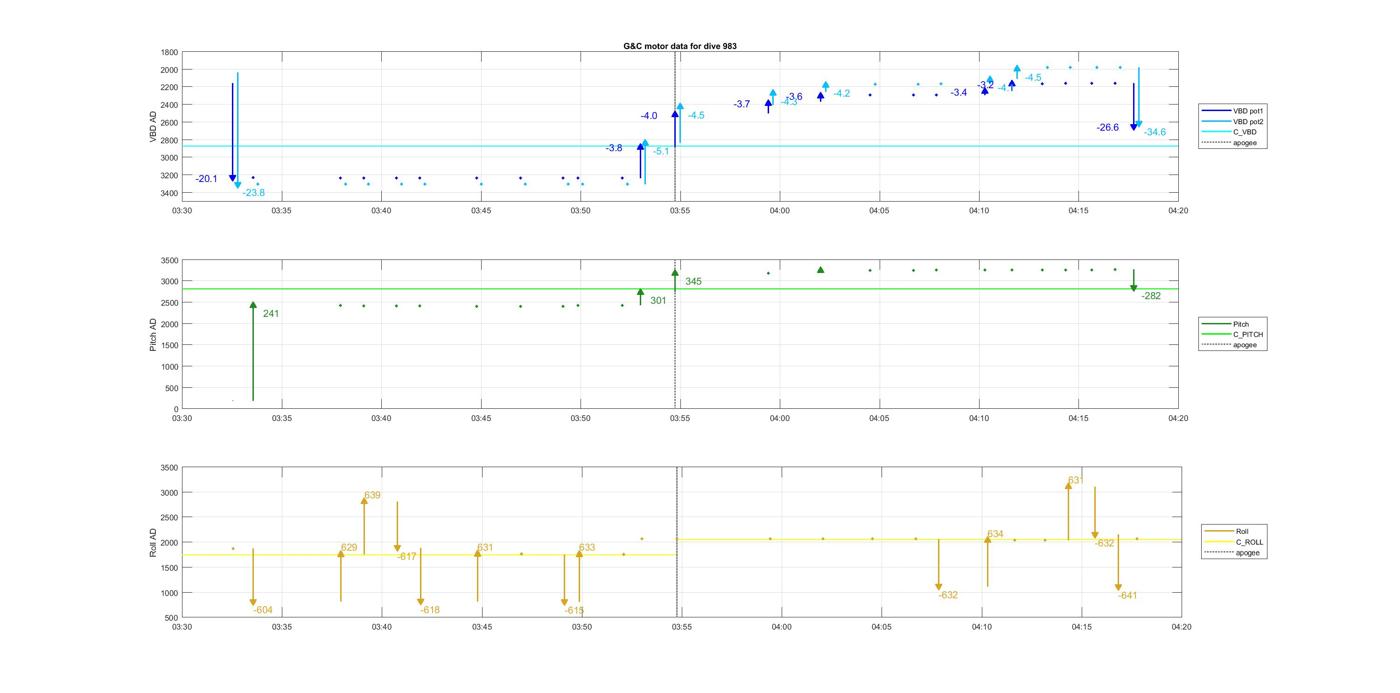Screen dimensions: 1400x693
Task: Click the '-604' roll data label
Action: tap(263, 610)
